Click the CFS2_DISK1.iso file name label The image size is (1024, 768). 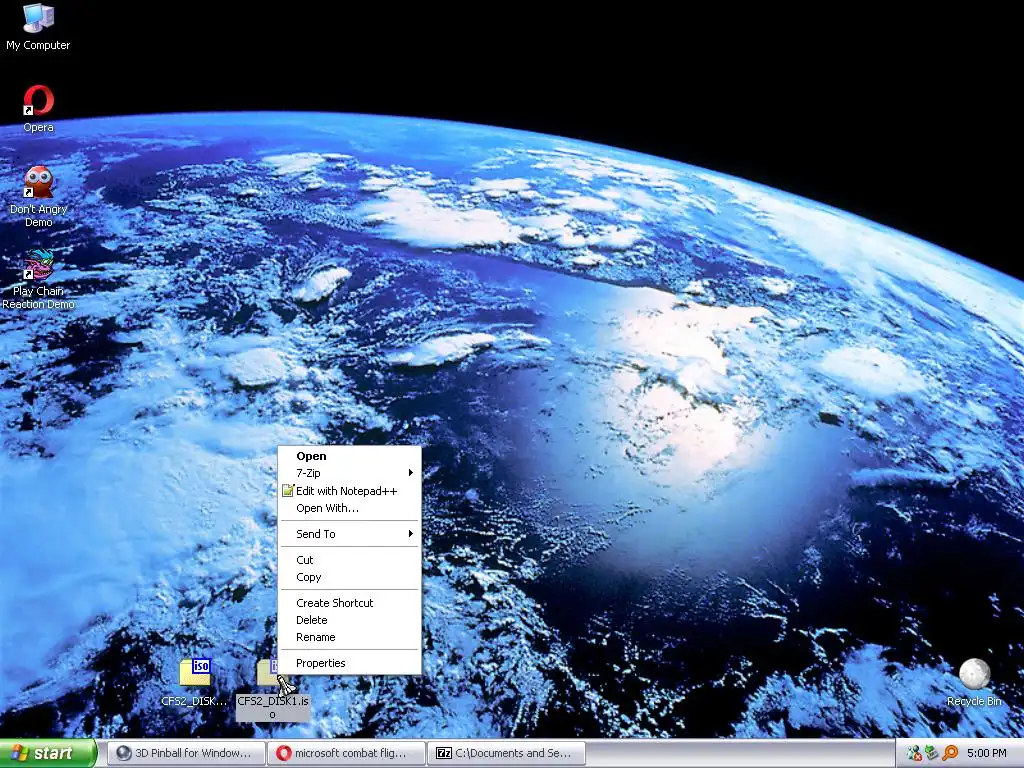pyautogui.click(x=273, y=707)
